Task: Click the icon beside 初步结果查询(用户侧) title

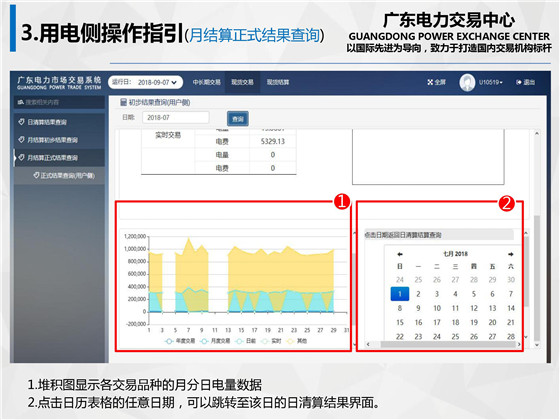Action: click(x=123, y=102)
